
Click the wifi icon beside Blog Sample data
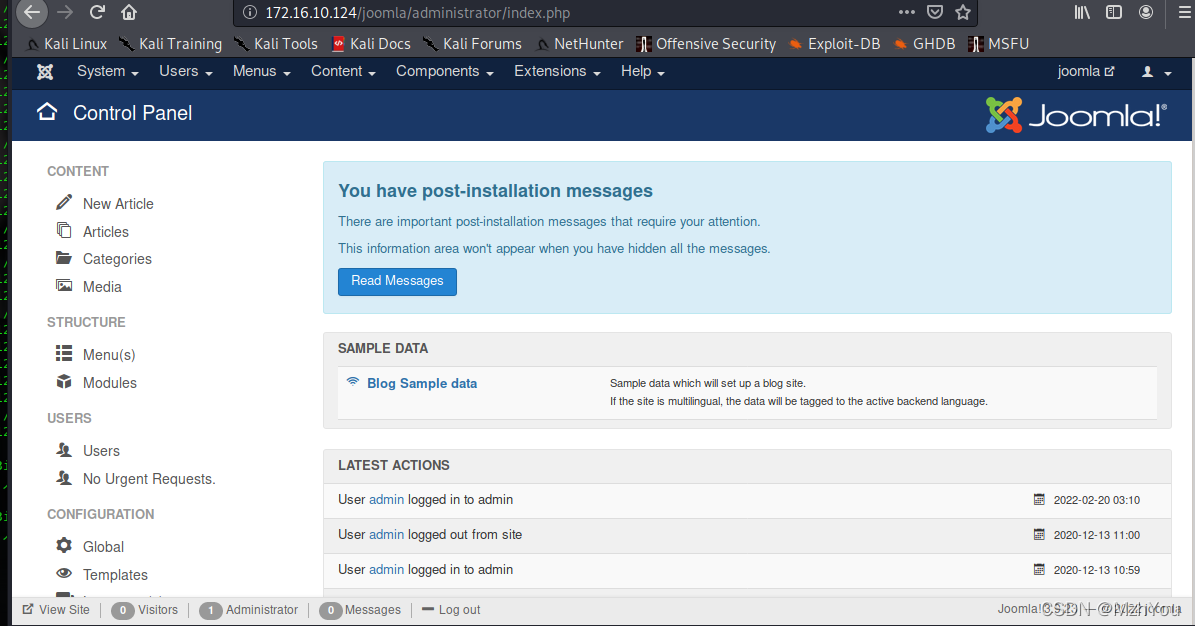353,381
